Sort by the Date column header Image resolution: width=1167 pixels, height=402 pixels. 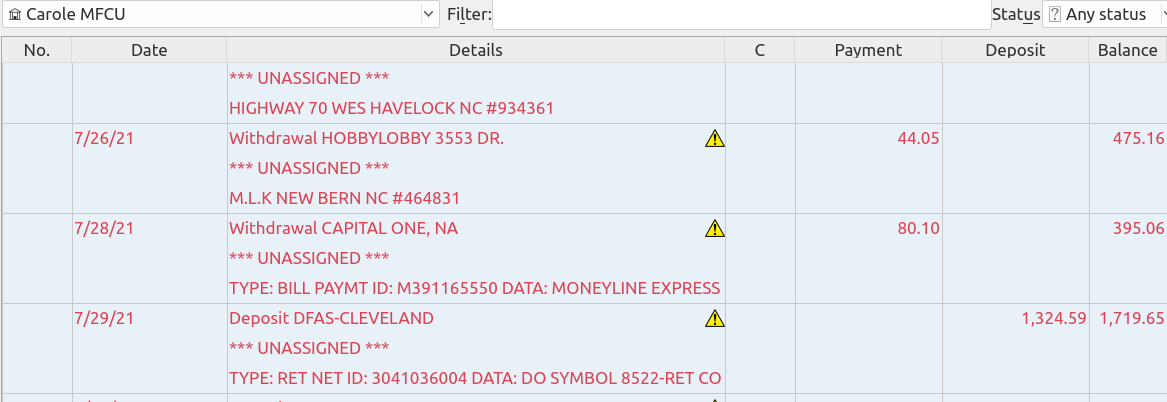tap(149, 50)
